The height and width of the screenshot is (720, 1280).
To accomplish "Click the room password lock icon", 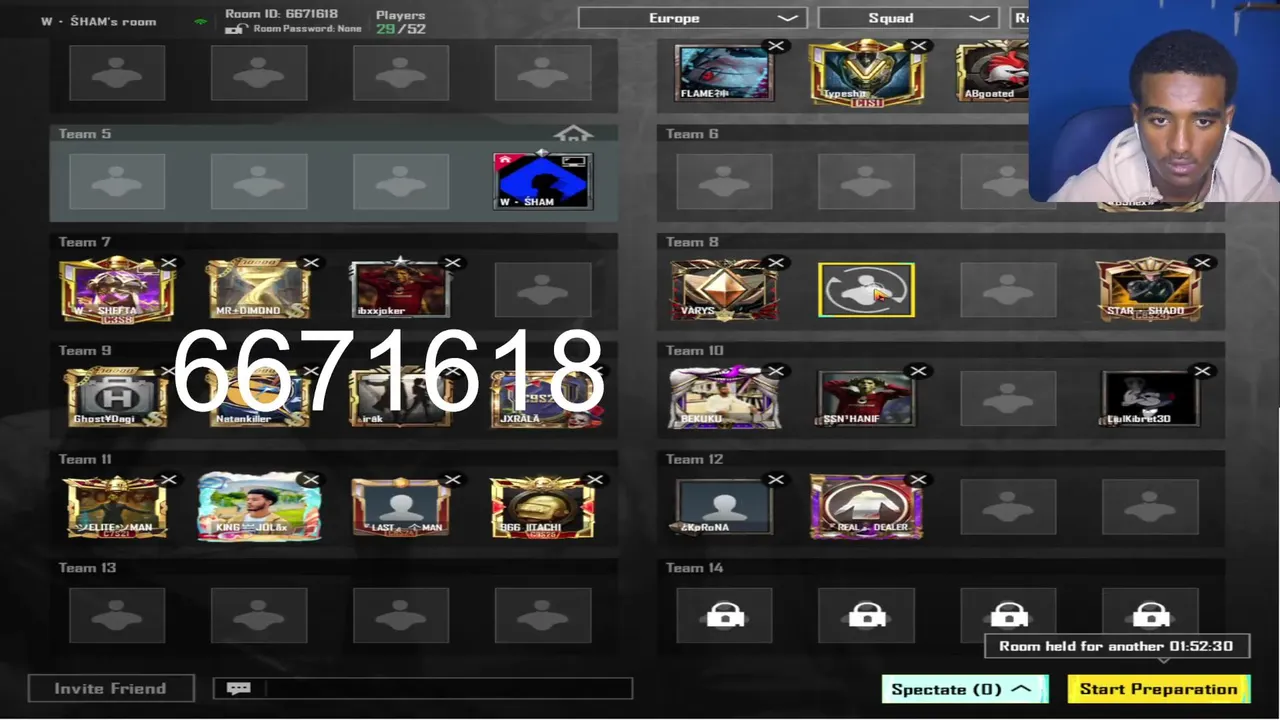I will coord(234,29).
